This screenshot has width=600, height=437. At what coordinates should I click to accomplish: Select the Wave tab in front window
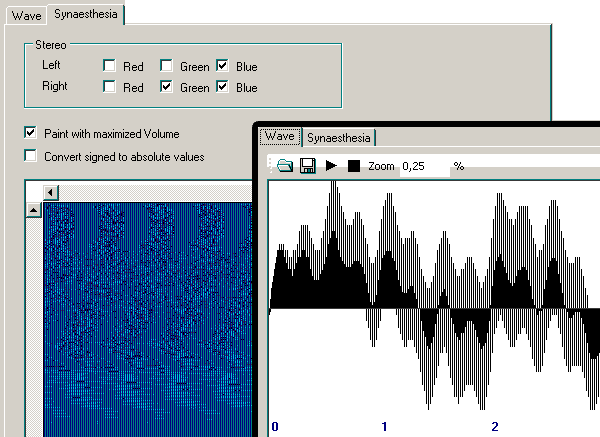point(280,137)
